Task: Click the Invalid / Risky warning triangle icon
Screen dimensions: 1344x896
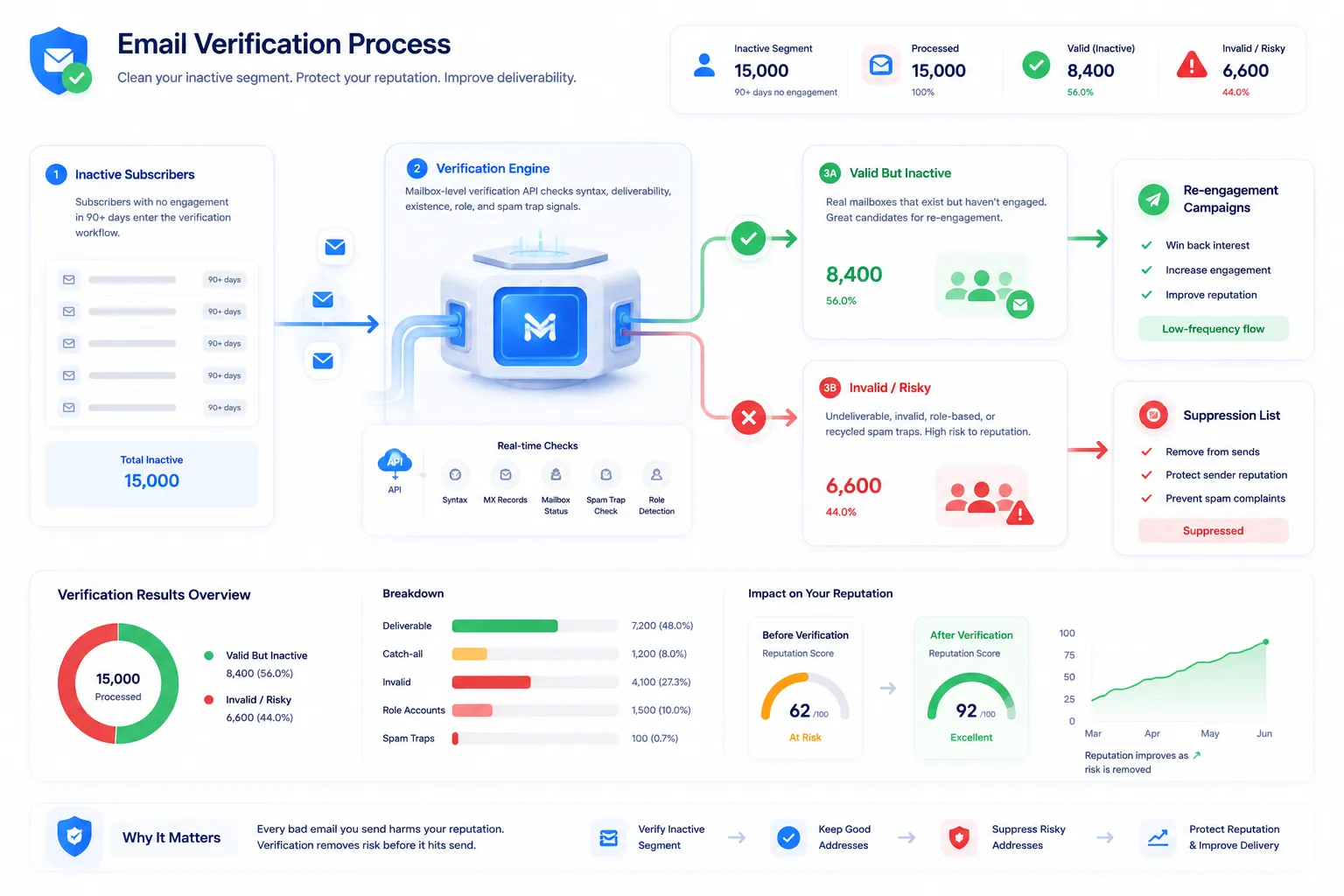Action: tap(1192, 66)
